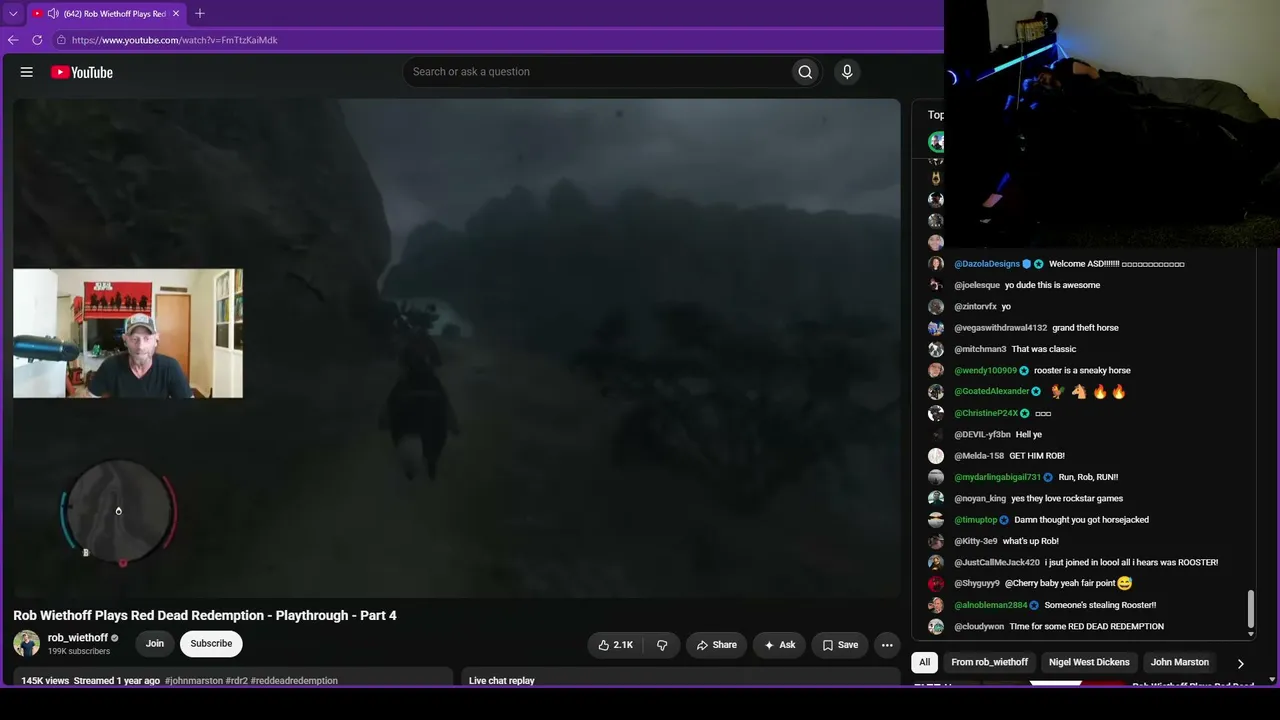Mute the tab using speaker icon
The image size is (1280, 720).
(x=53, y=14)
